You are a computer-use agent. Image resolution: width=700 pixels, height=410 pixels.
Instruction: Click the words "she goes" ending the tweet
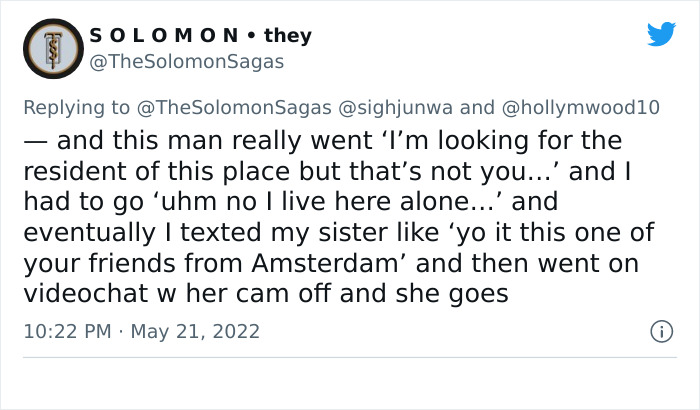coord(468,296)
